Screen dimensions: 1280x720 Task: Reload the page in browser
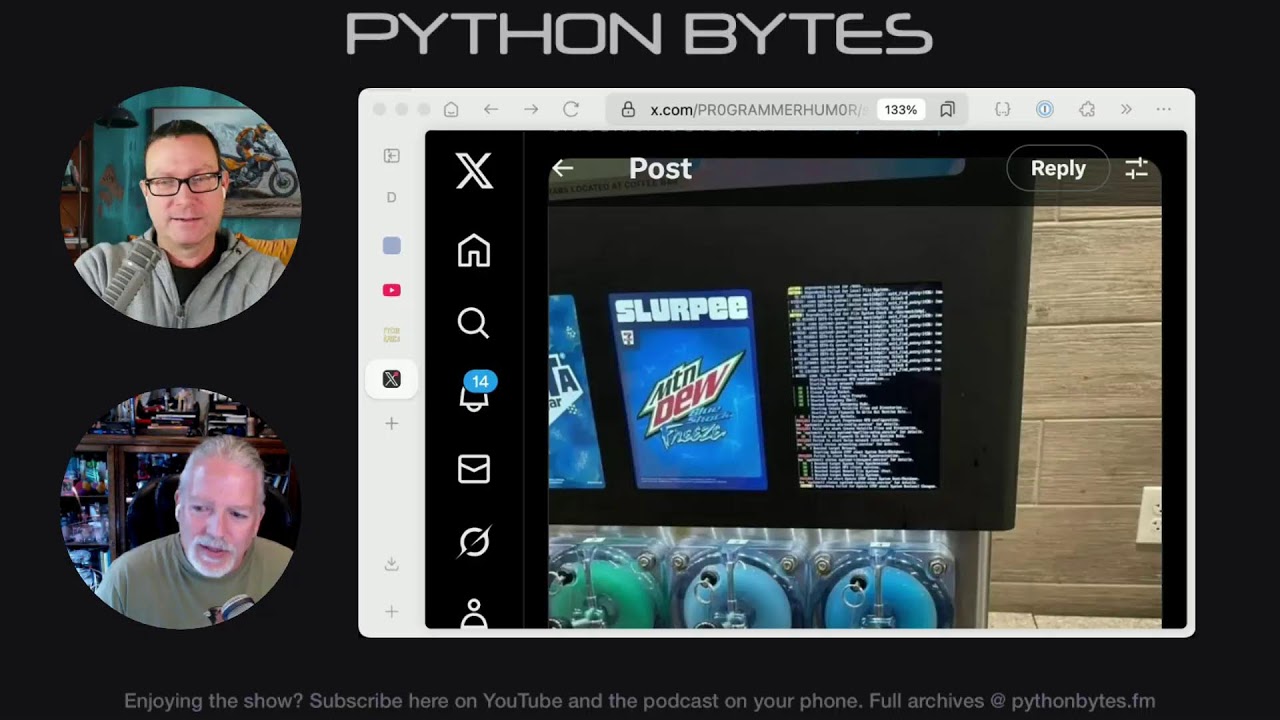571,109
